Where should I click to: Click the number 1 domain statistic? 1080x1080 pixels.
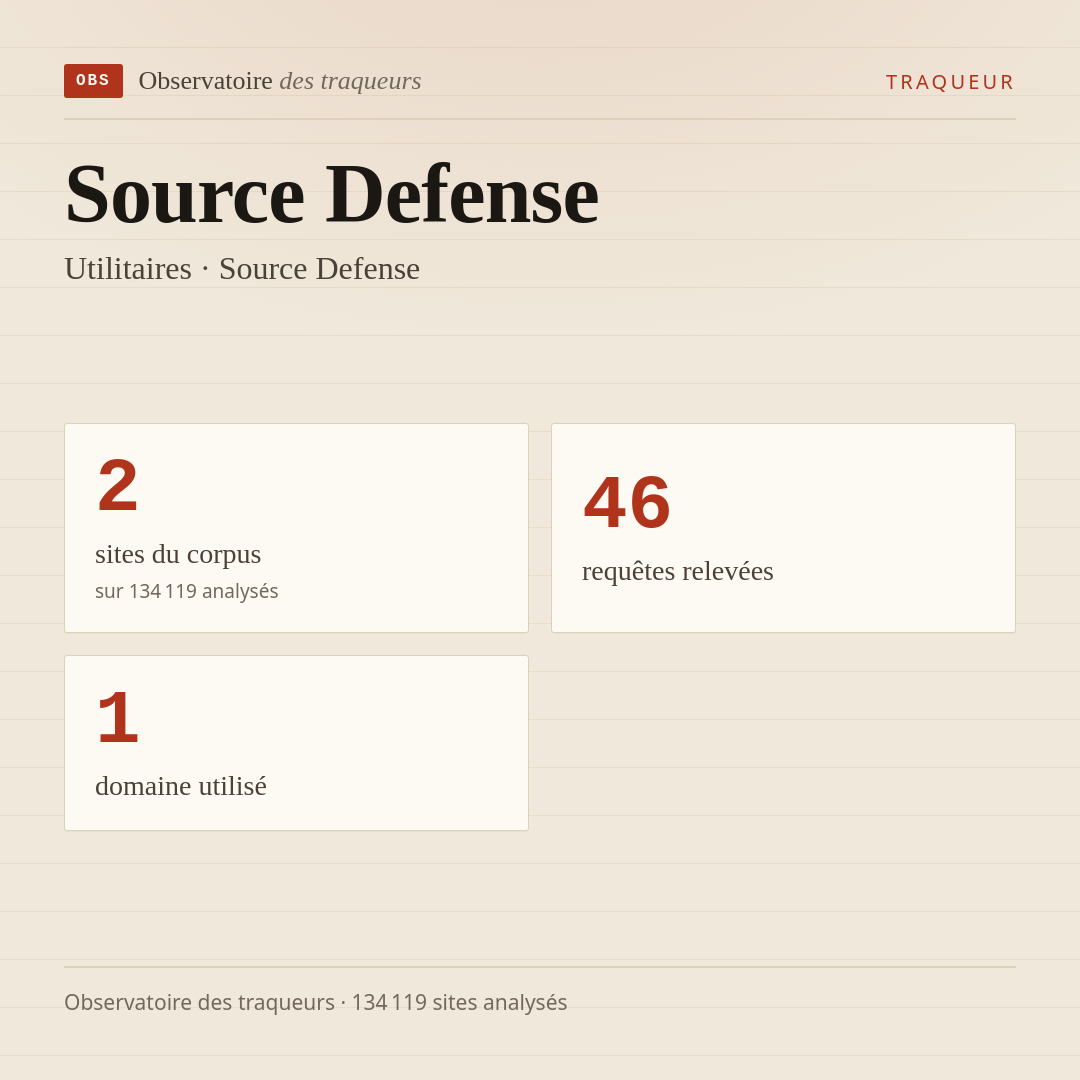pyautogui.click(x=118, y=718)
